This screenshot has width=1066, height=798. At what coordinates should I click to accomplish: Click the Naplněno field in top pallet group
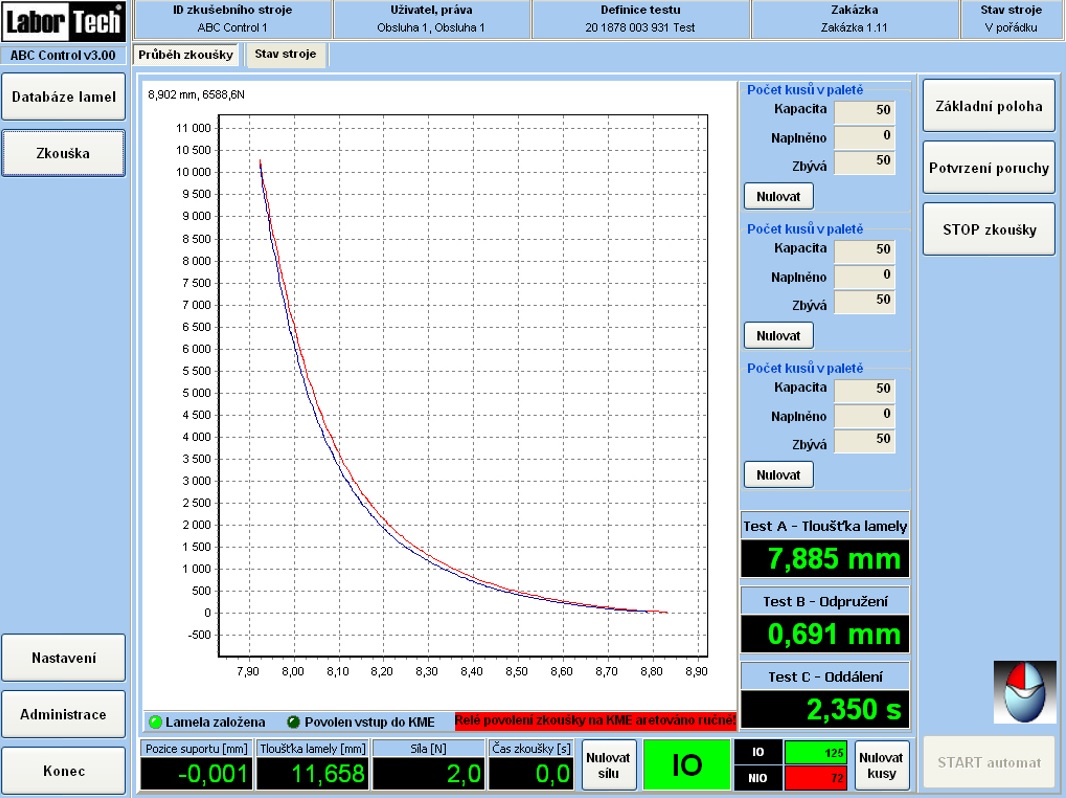pyautogui.click(x=864, y=137)
